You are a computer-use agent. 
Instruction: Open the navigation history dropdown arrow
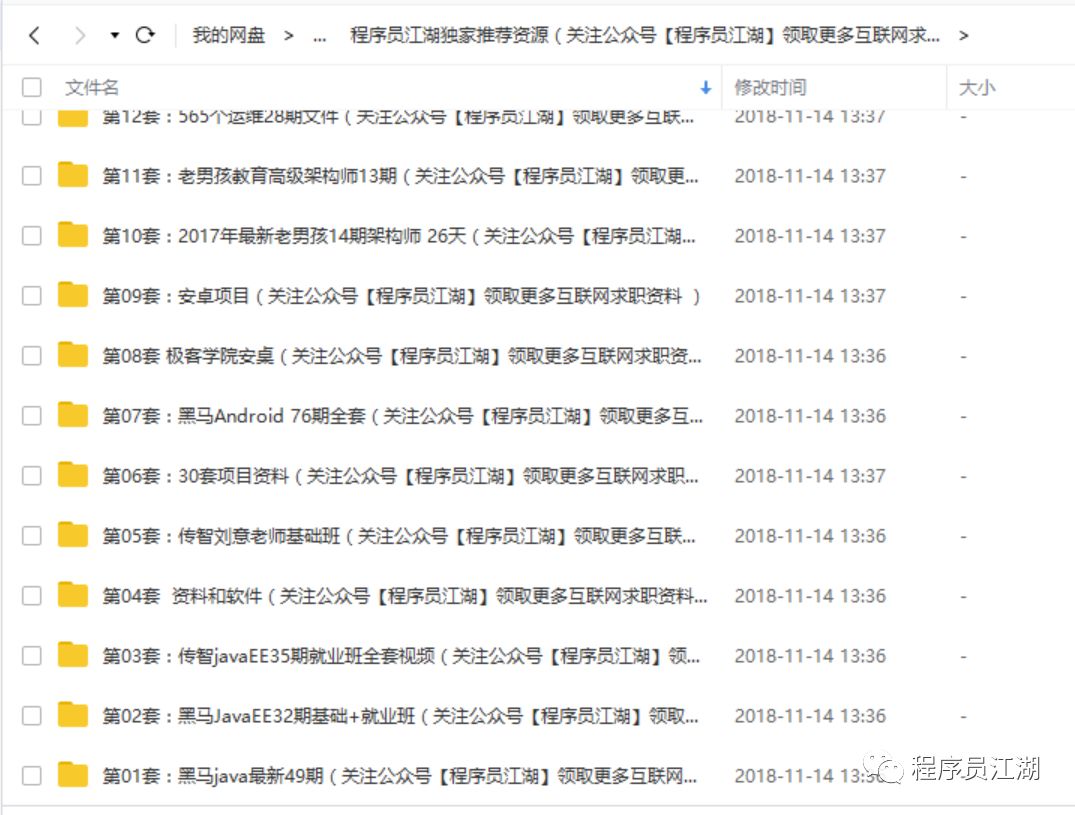pos(114,35)
